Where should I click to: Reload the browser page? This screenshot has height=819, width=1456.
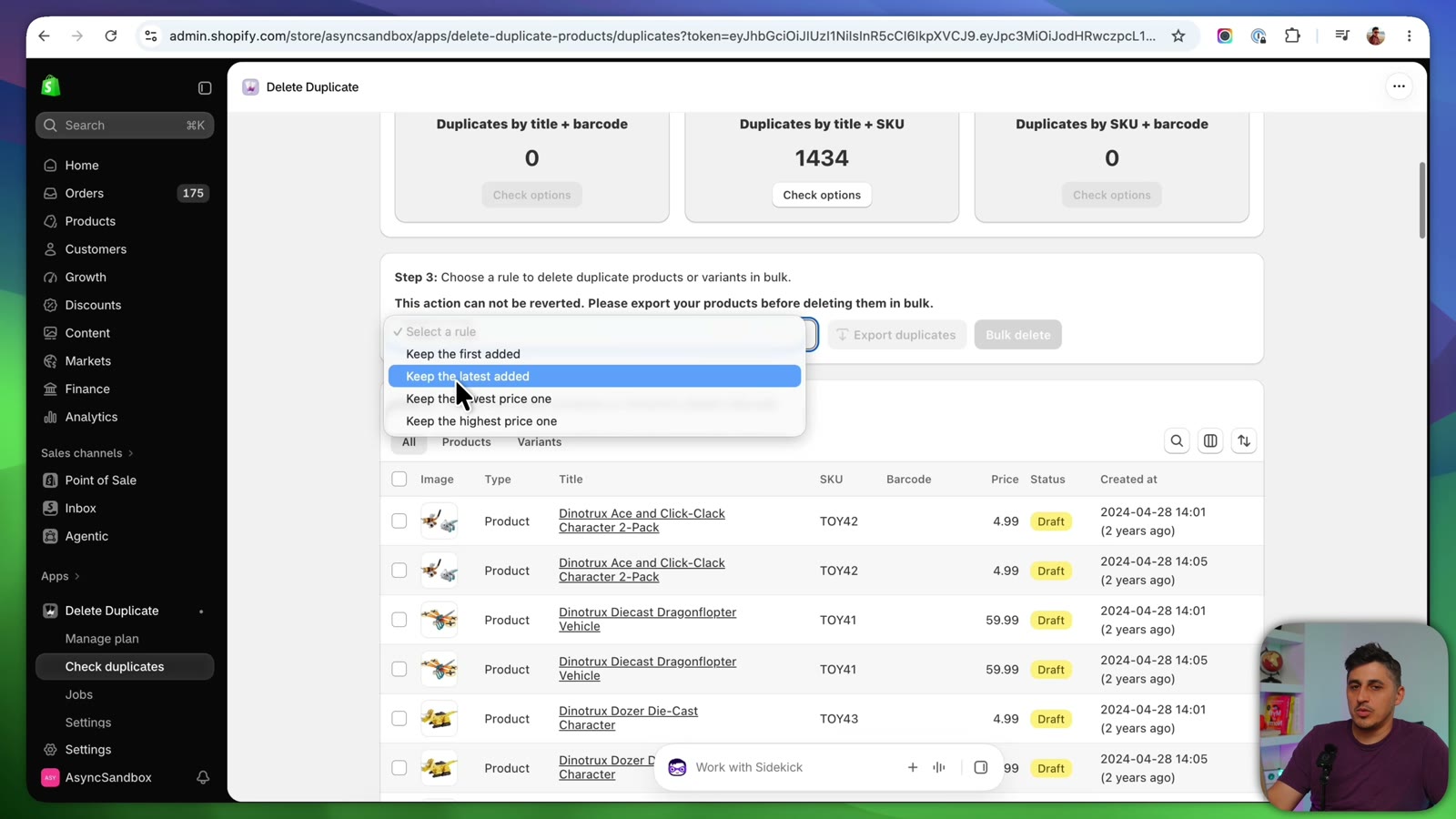coord(111,36)
